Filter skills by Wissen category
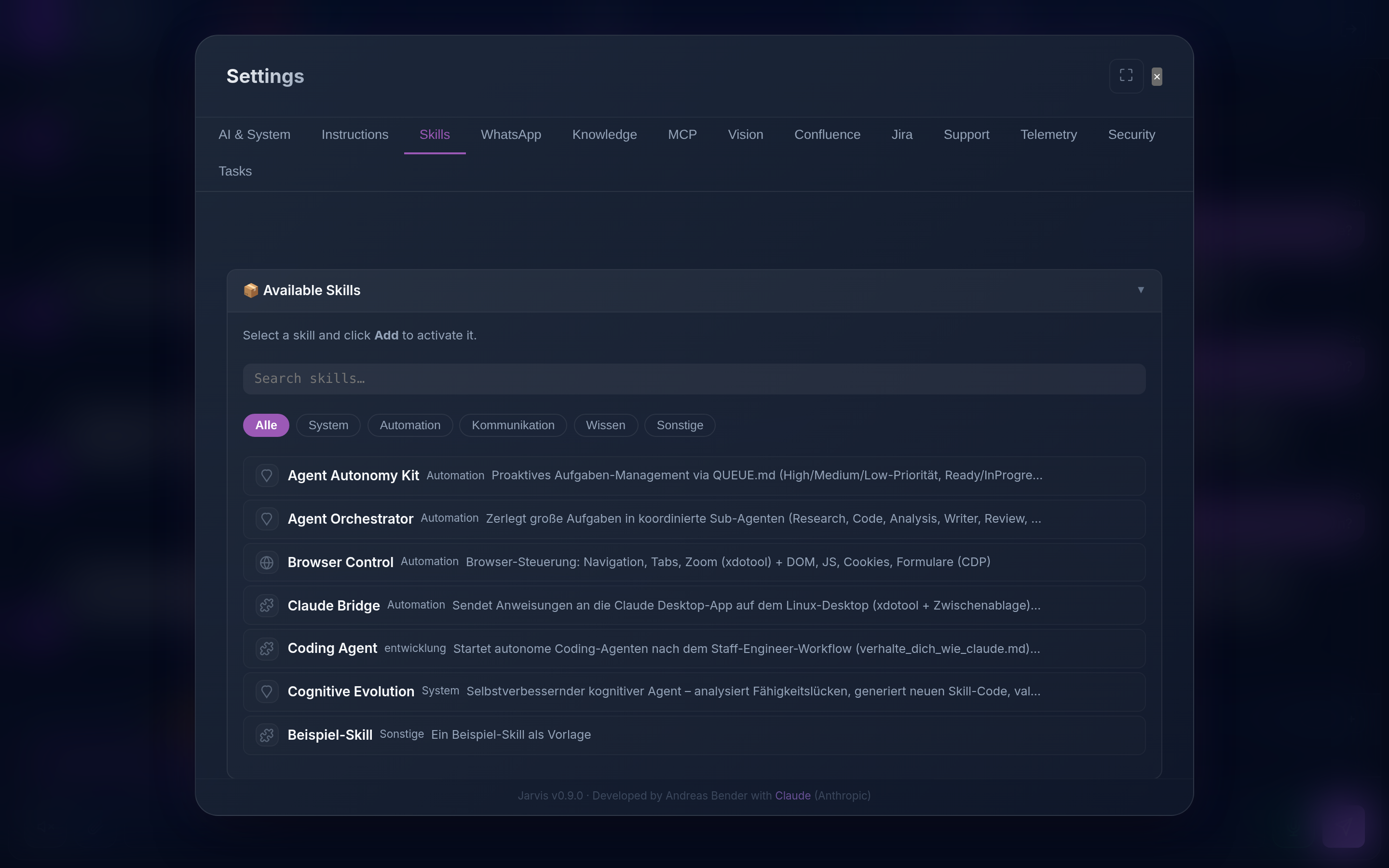Image resolution: width=1389 pixels, height=868 pixels. tap(606, 425)
